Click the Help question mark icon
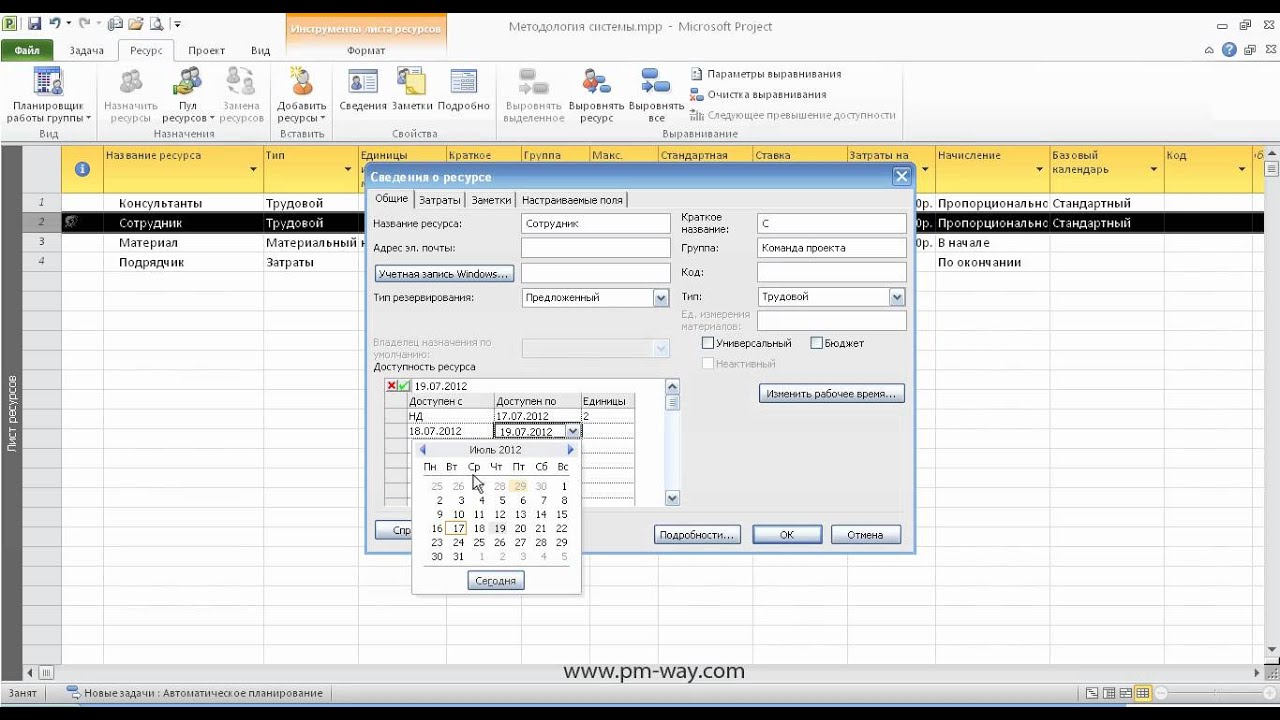 (1229, 50)
